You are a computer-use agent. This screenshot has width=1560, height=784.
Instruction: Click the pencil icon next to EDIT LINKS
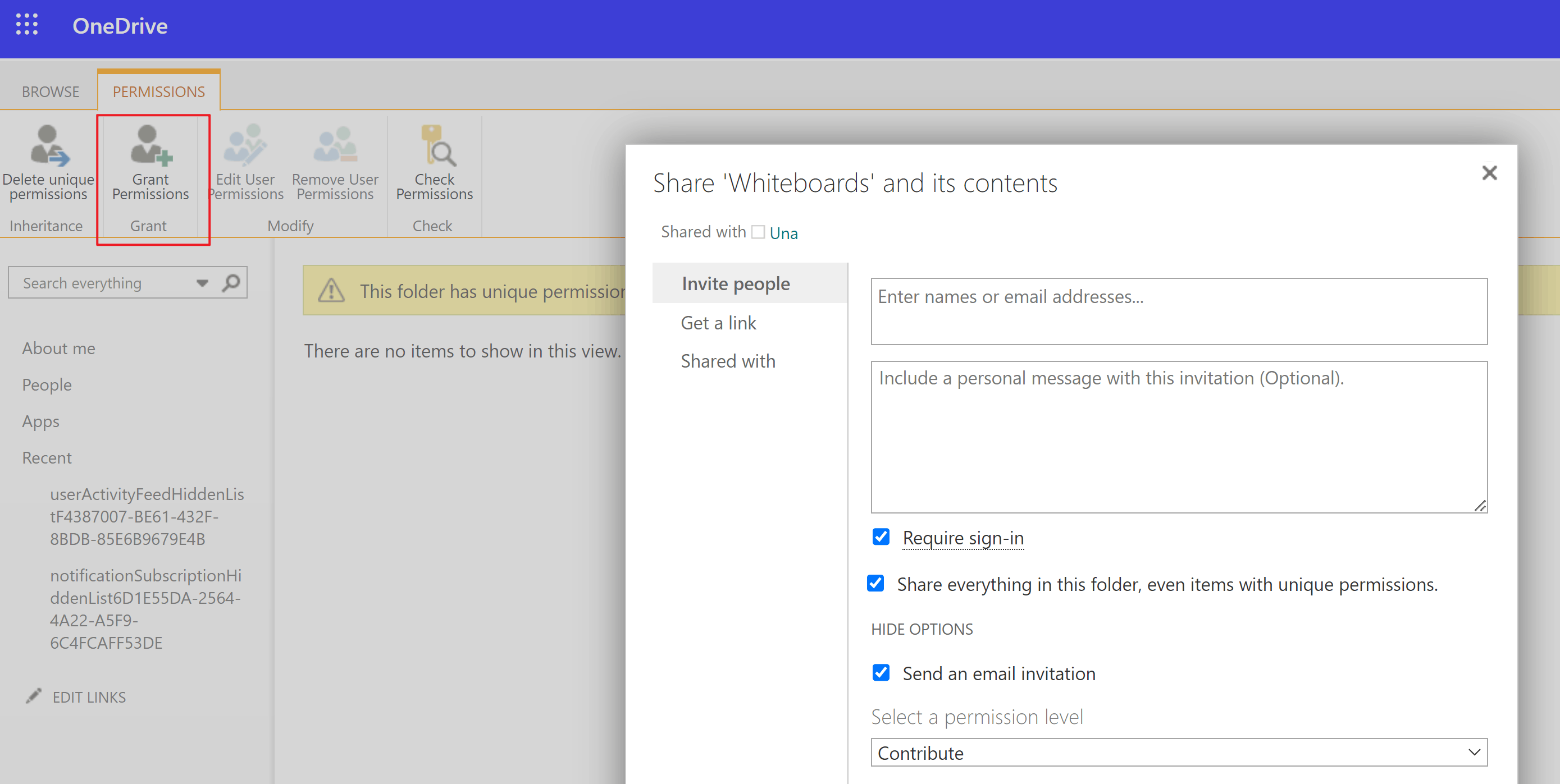33,696
